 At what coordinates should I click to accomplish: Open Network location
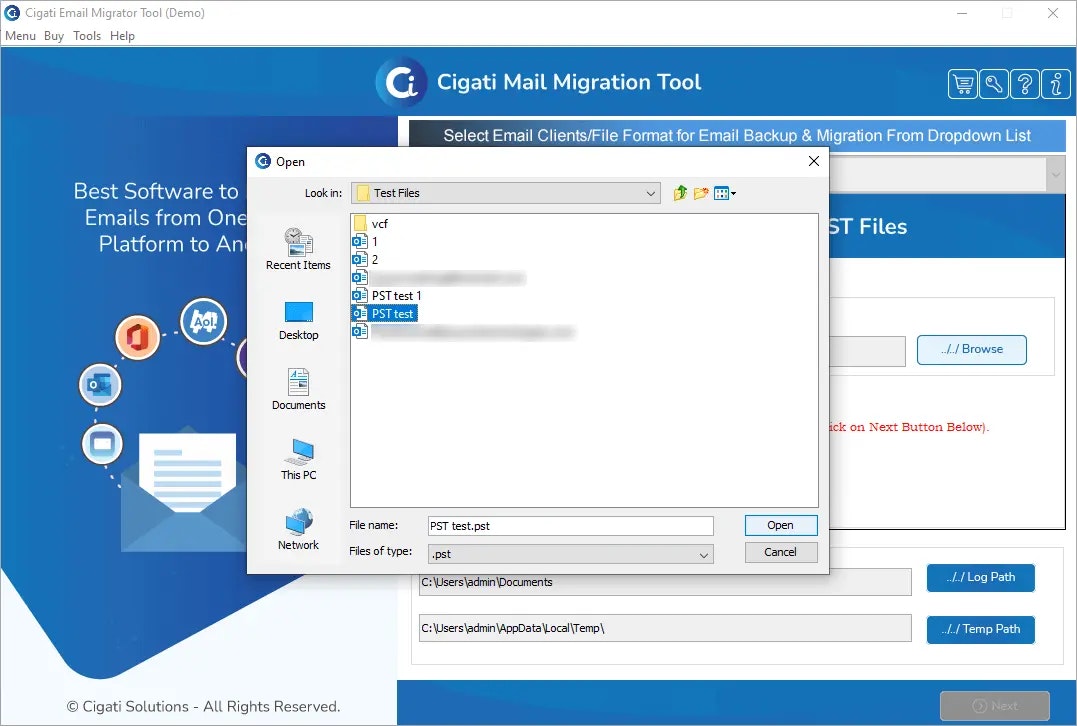point(298,530)
